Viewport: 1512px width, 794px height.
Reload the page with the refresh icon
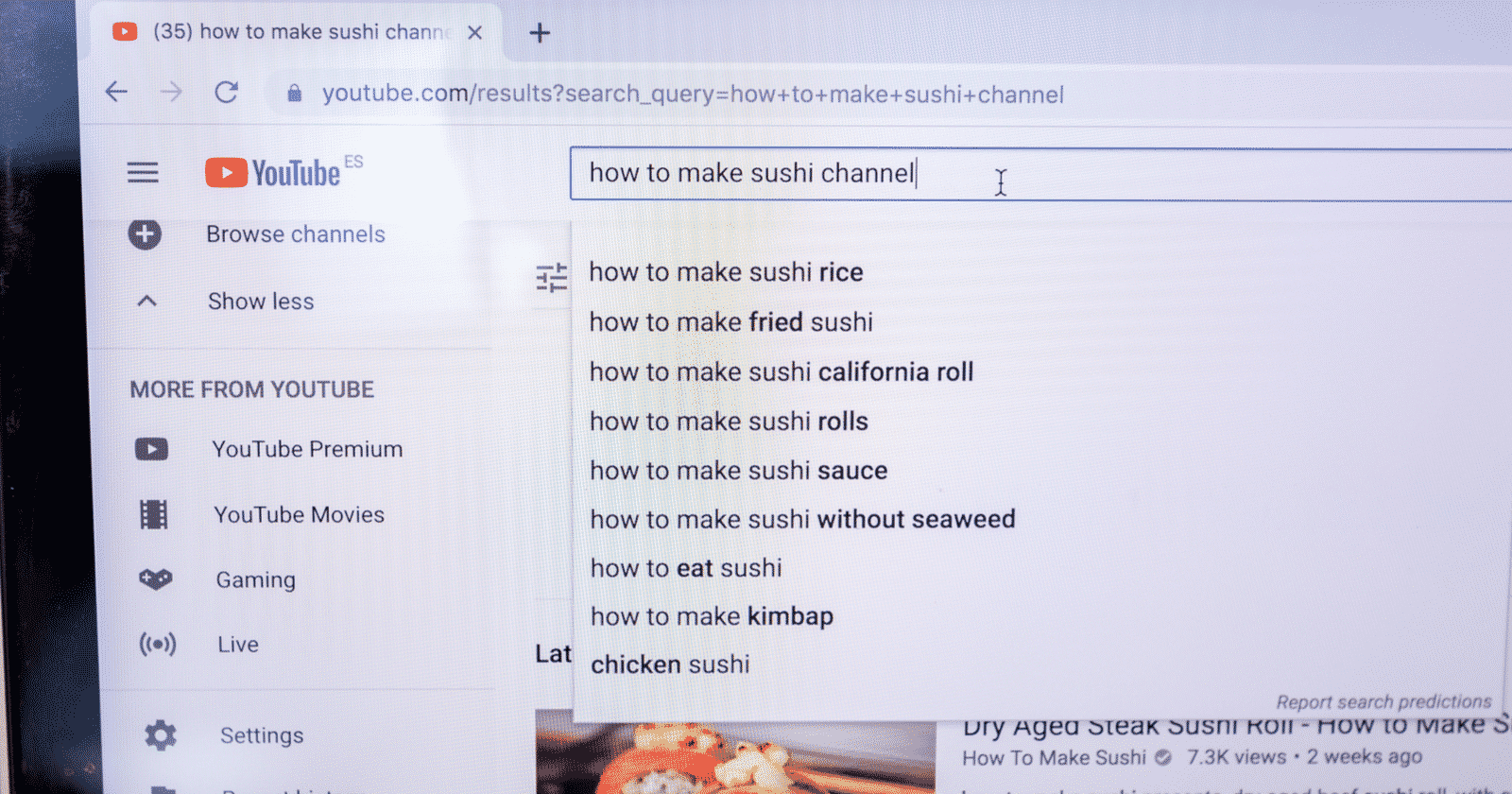(x=226, y=92)
